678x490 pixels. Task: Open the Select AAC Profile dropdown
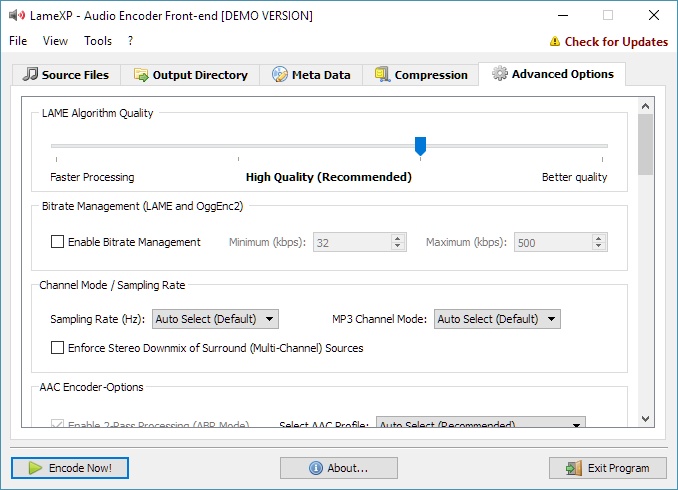point(481,423)
